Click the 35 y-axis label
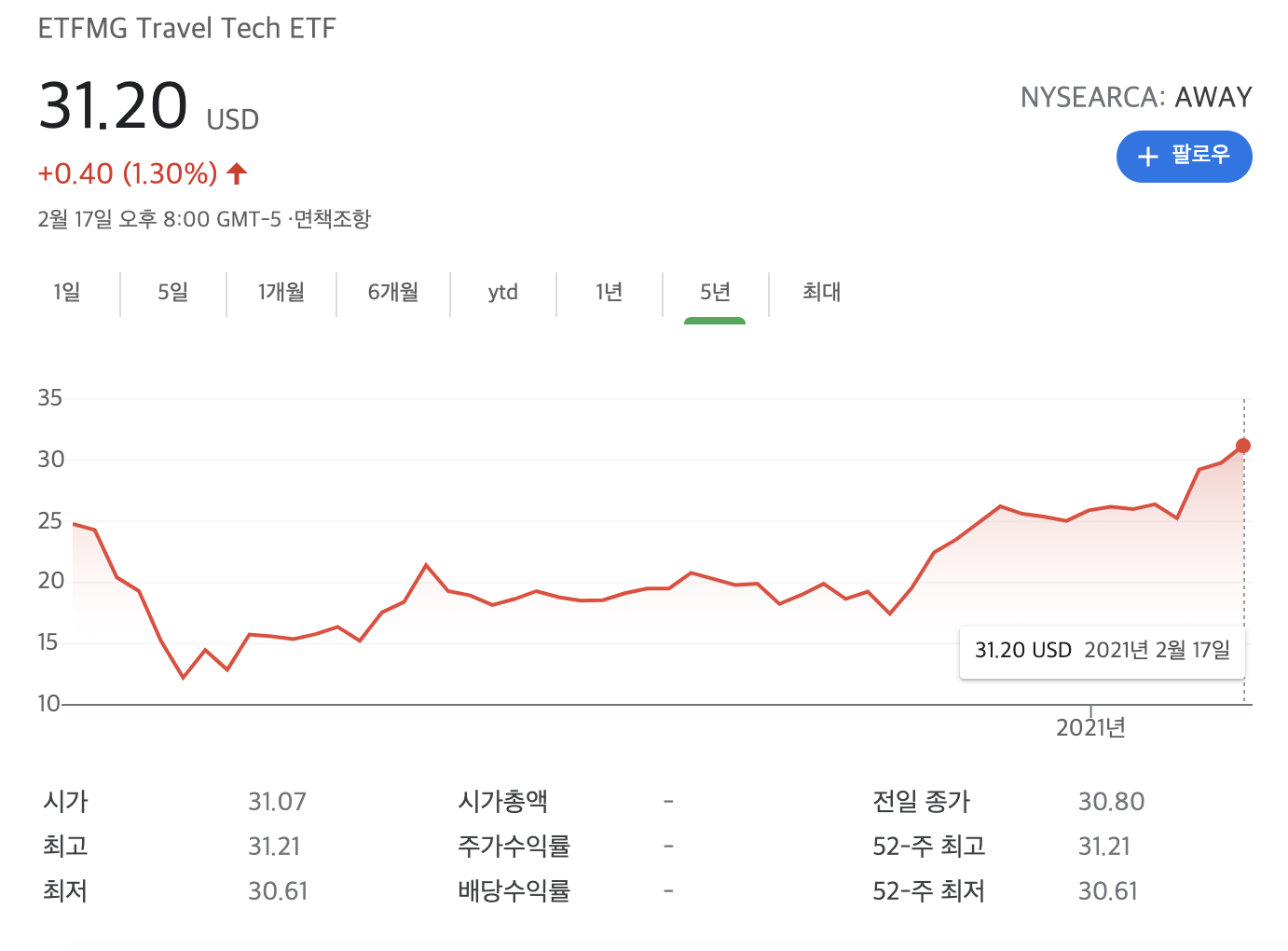This screenshot has height=951, width=1288. tap(50, 398)
